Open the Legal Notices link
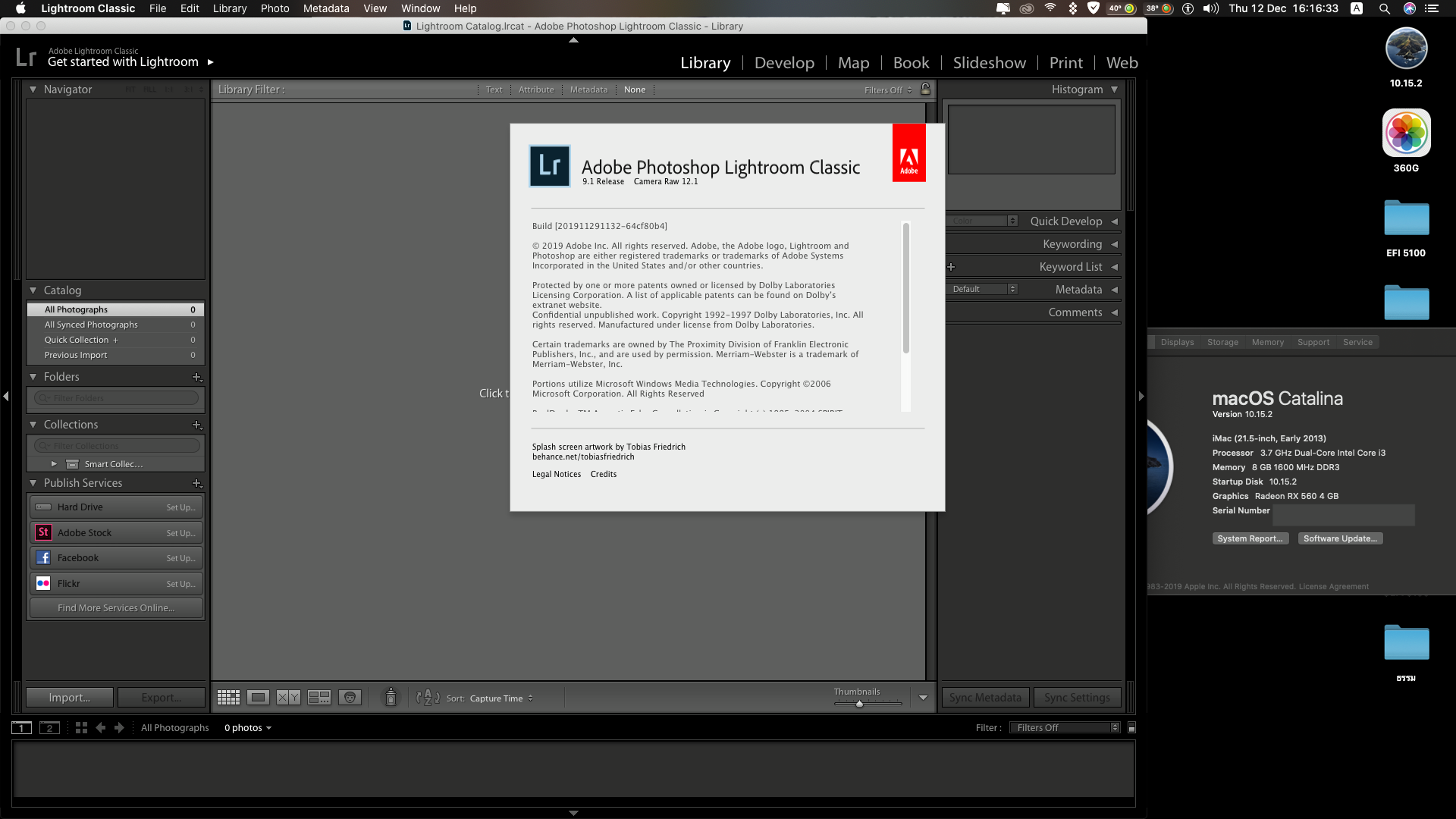This screenshot has width=1456, height=819. [x=557, y=475]
